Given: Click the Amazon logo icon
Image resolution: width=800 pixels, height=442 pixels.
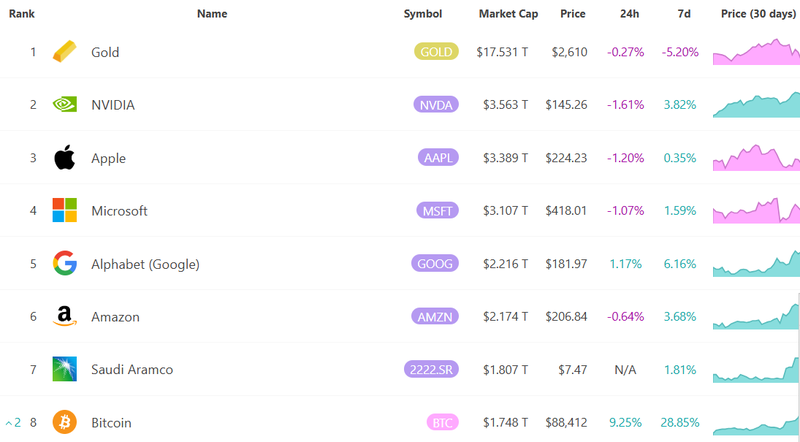Looking at the screenshot, I should coord(65,316).
